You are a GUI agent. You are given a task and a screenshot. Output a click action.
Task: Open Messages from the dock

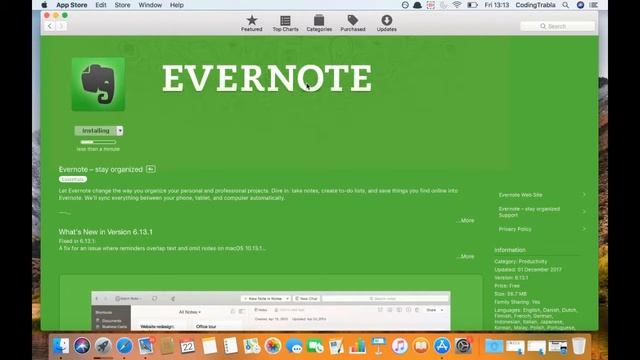tap(294, 346)
